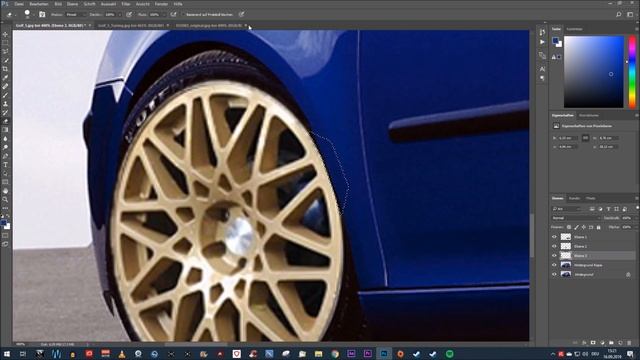Open the History collapsed panel icon
This screenshot has width=640, height=360.
[542, 32]
